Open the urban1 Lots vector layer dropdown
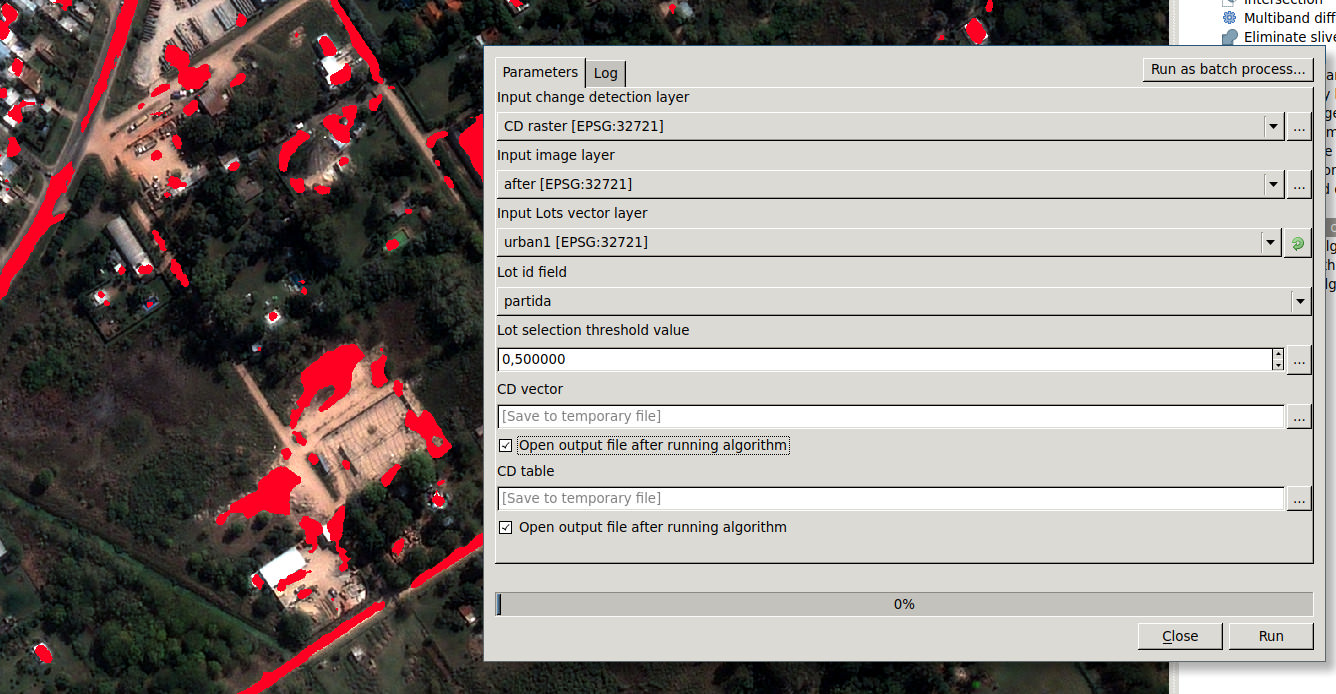The image size is (1336, 694). [x=1271, y=242]
